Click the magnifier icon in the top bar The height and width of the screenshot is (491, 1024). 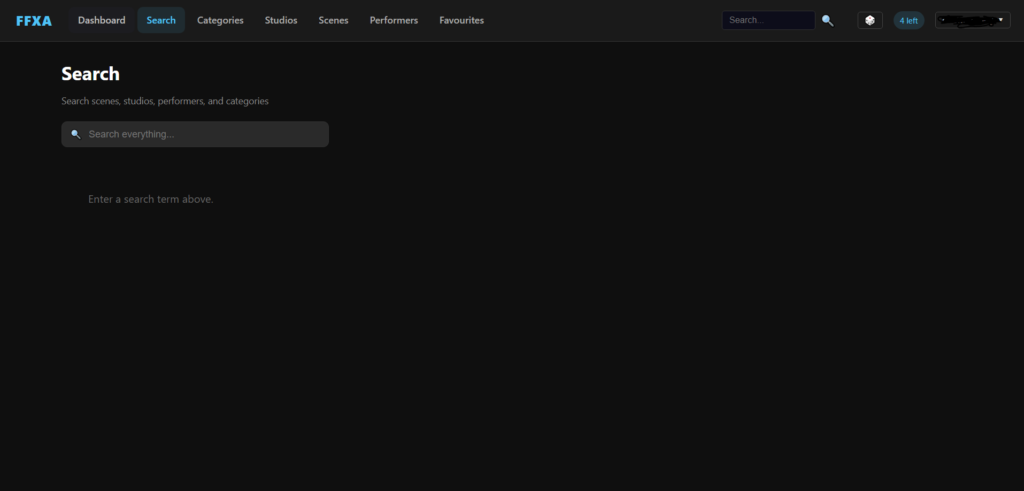(x=827, y=20)
